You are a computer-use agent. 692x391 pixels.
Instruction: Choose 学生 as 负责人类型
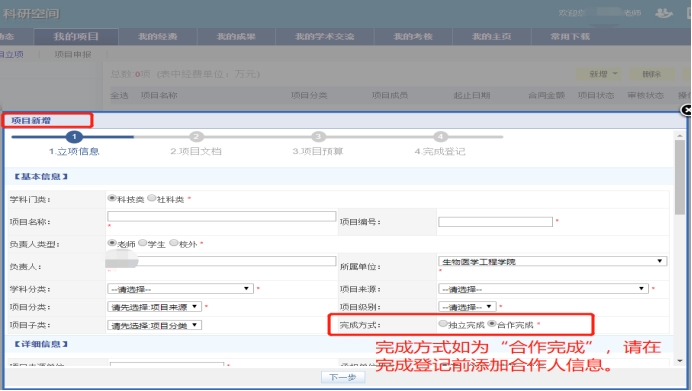(143, 243)
